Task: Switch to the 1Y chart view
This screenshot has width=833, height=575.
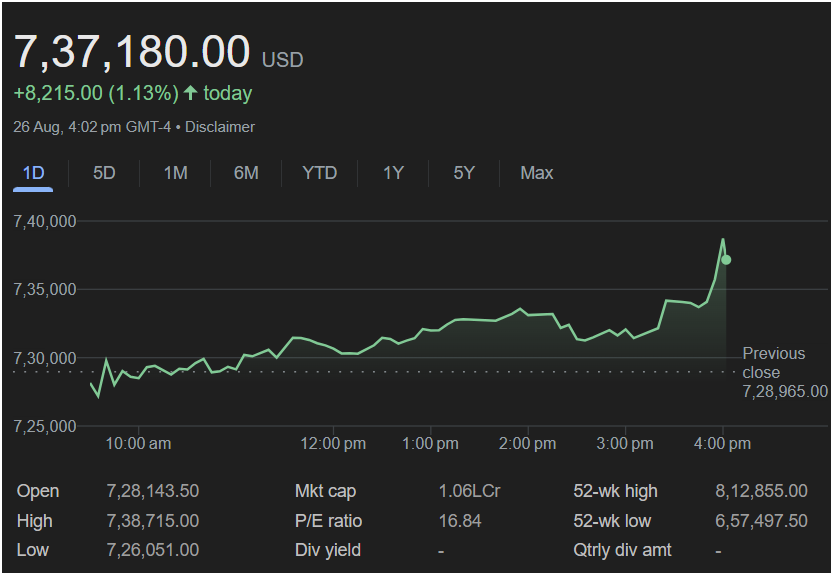Action: click(393, 173)
